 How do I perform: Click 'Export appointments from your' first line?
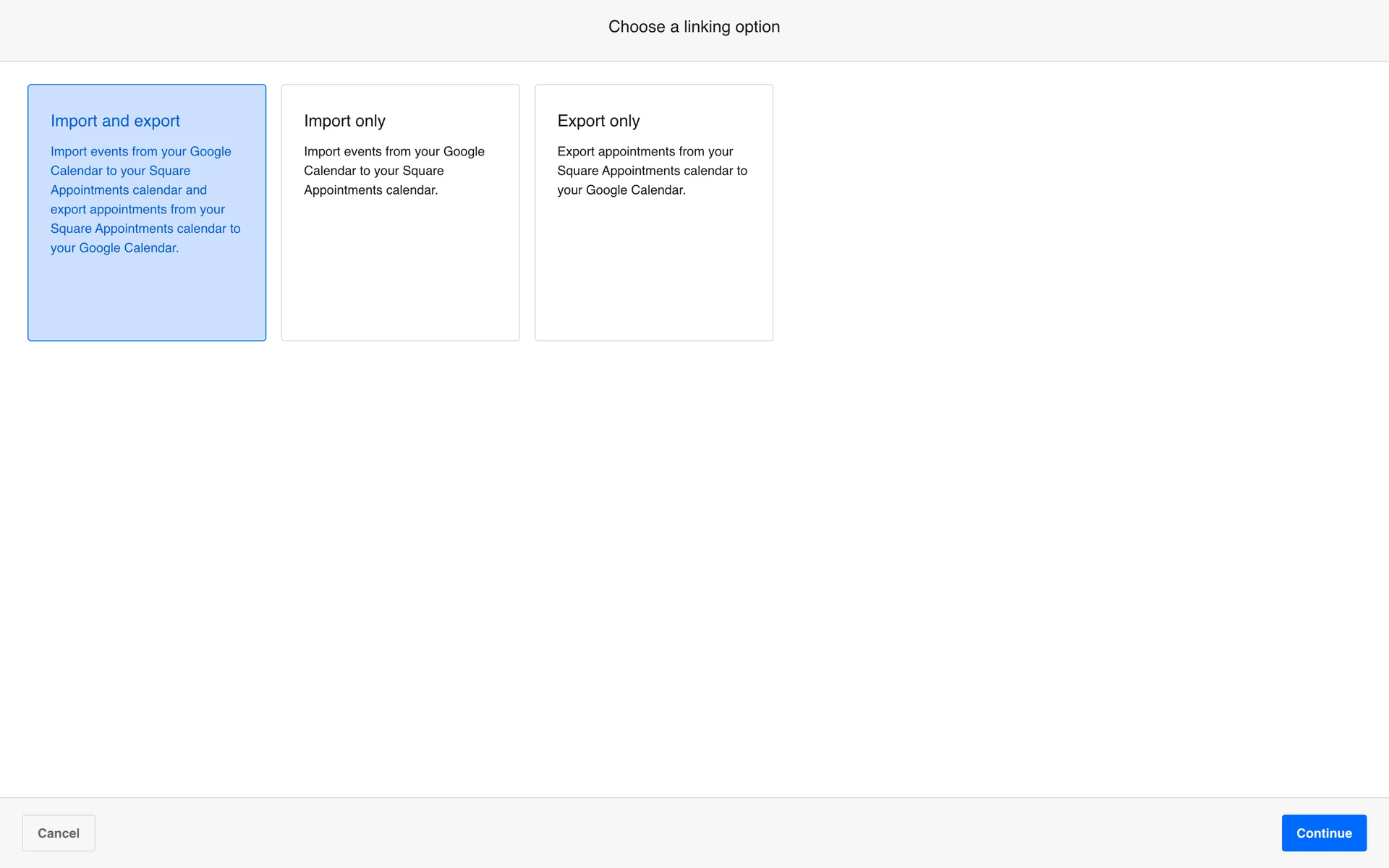(x=645, y=151)
